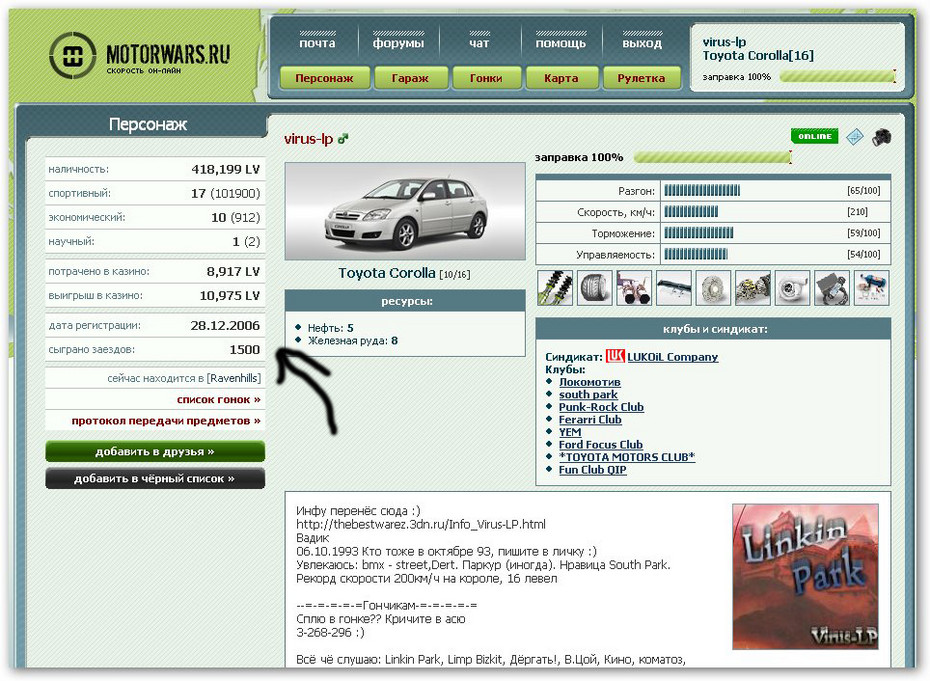The height and width of the screenshot is (681, 930).
Task: Click the заправка 100% bar in profile
Action: pos(712,157)
